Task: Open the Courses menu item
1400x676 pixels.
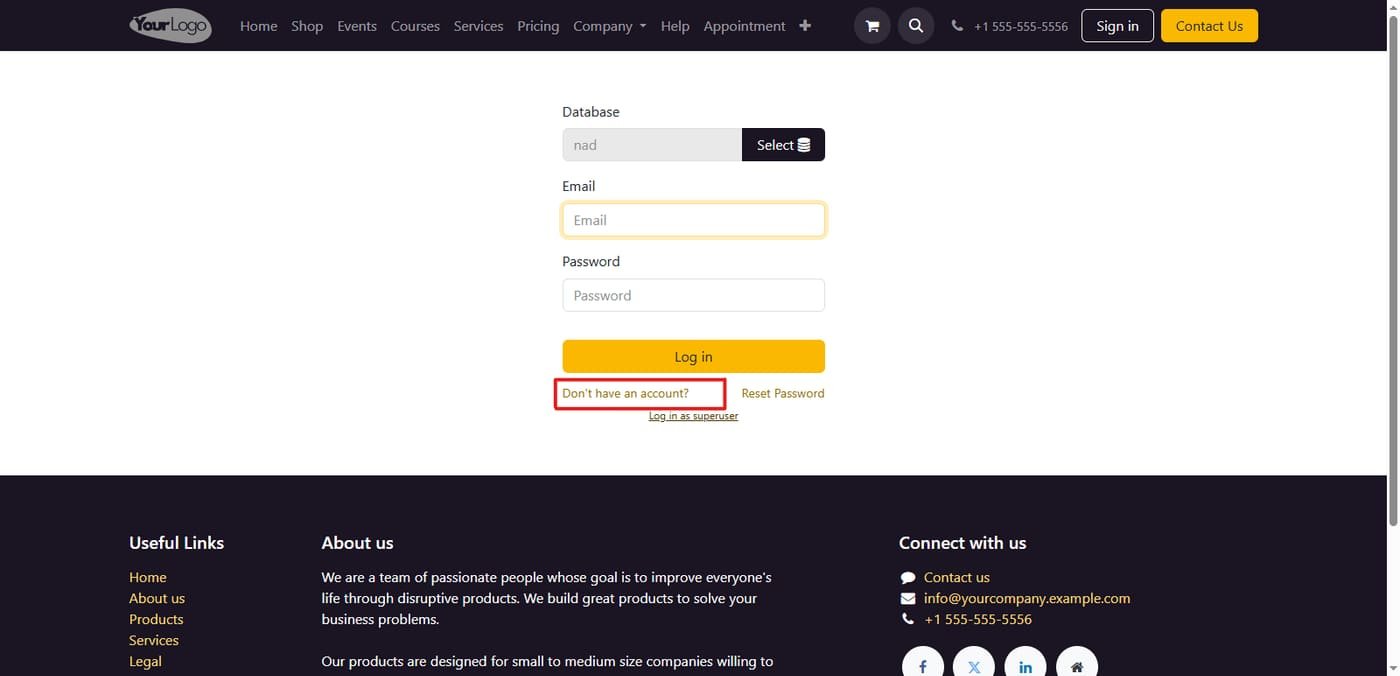Action: [x=415, y=26]
